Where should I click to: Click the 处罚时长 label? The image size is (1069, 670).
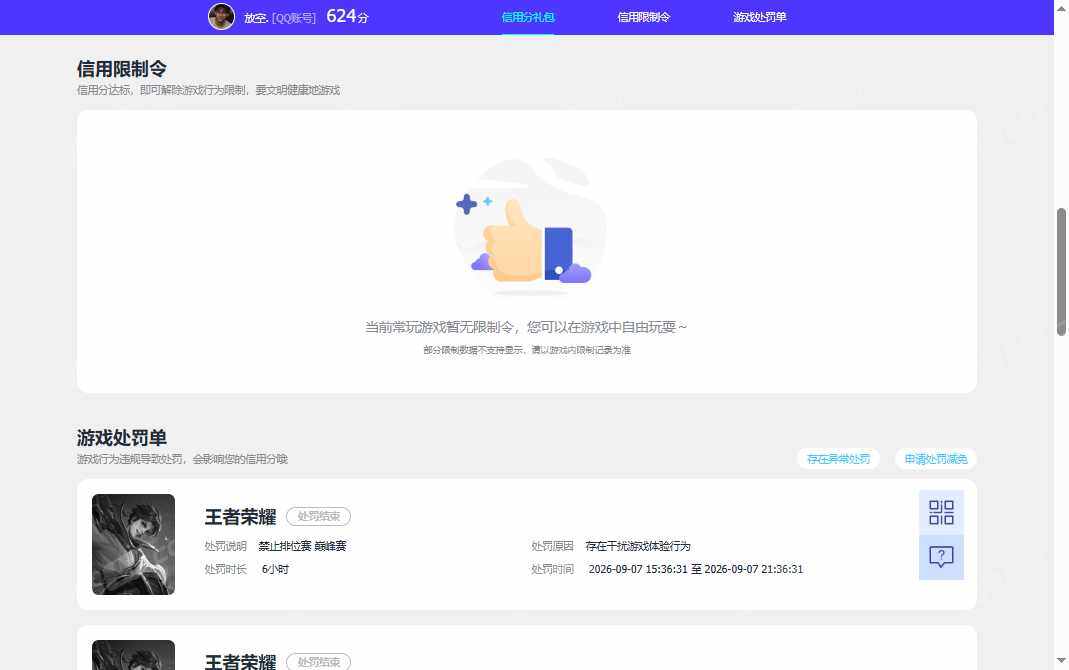(x=225, y=569)
